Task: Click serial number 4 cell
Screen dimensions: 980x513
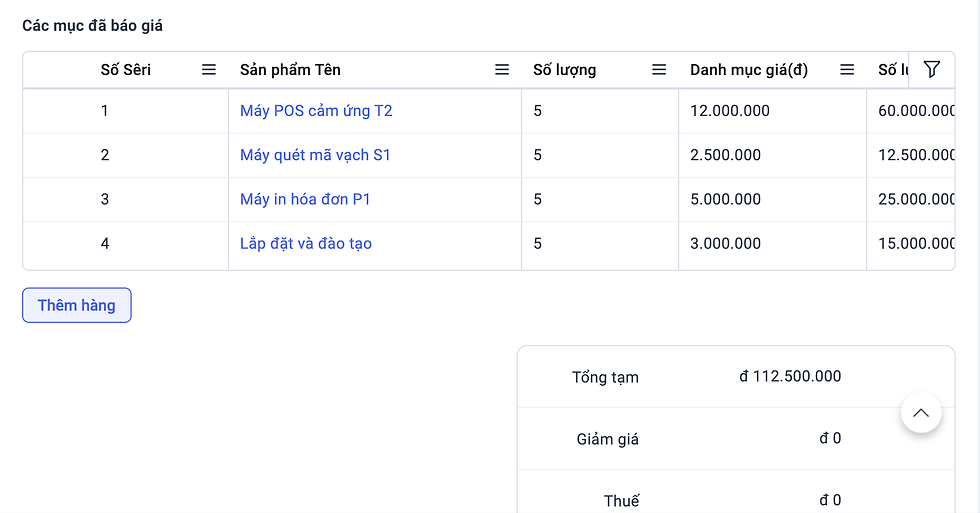Action: pos(126,244)
